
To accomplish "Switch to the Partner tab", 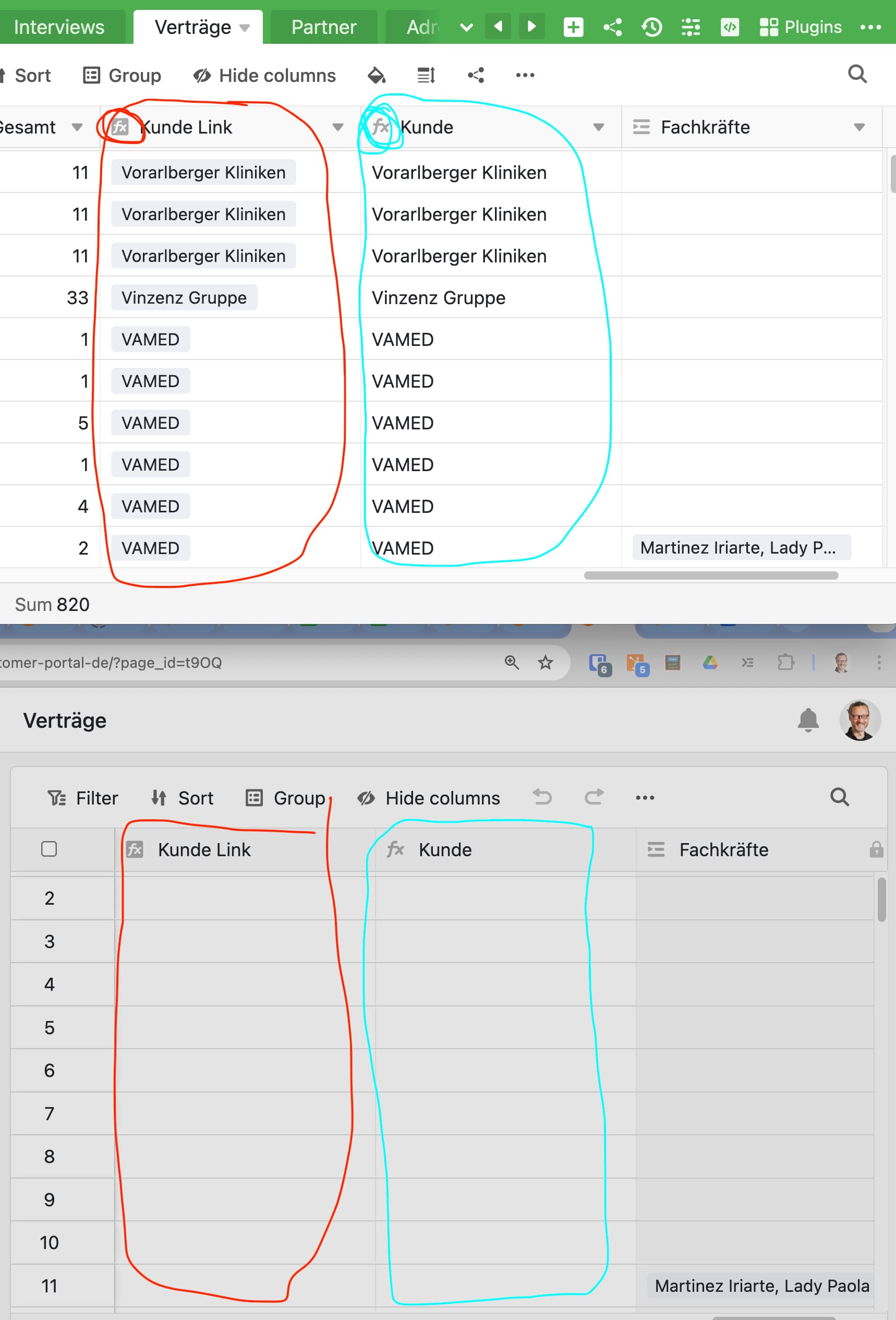I will click(324, 27).
